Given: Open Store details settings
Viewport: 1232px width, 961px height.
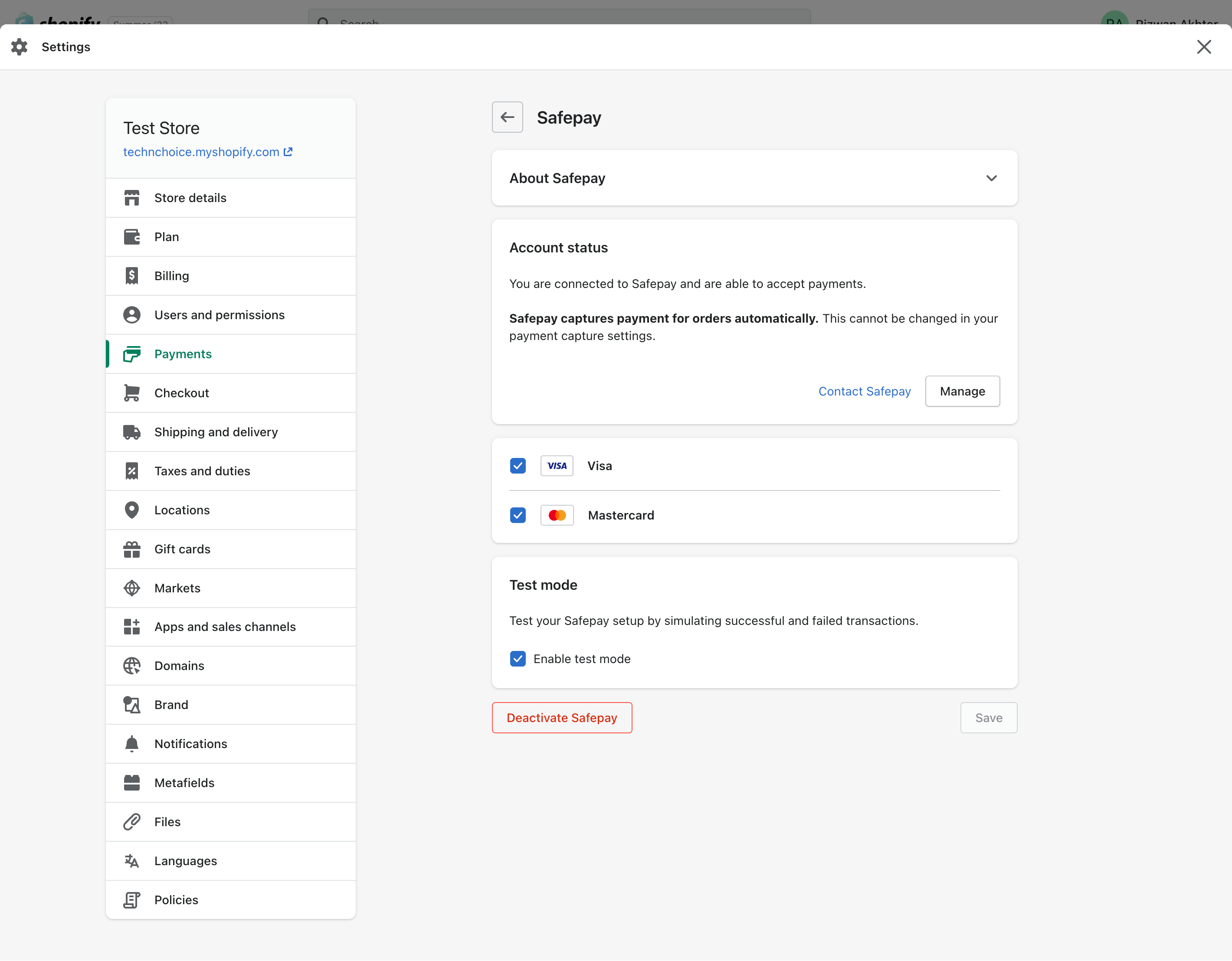Looking at the screenshot, I should [231, 198].
